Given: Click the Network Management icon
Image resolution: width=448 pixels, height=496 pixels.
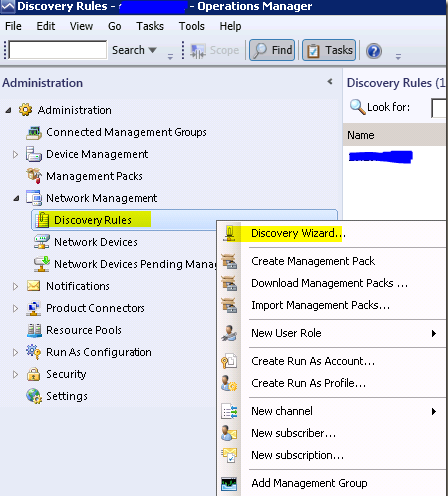Looking at the screenshot, I should coord(34,198).
